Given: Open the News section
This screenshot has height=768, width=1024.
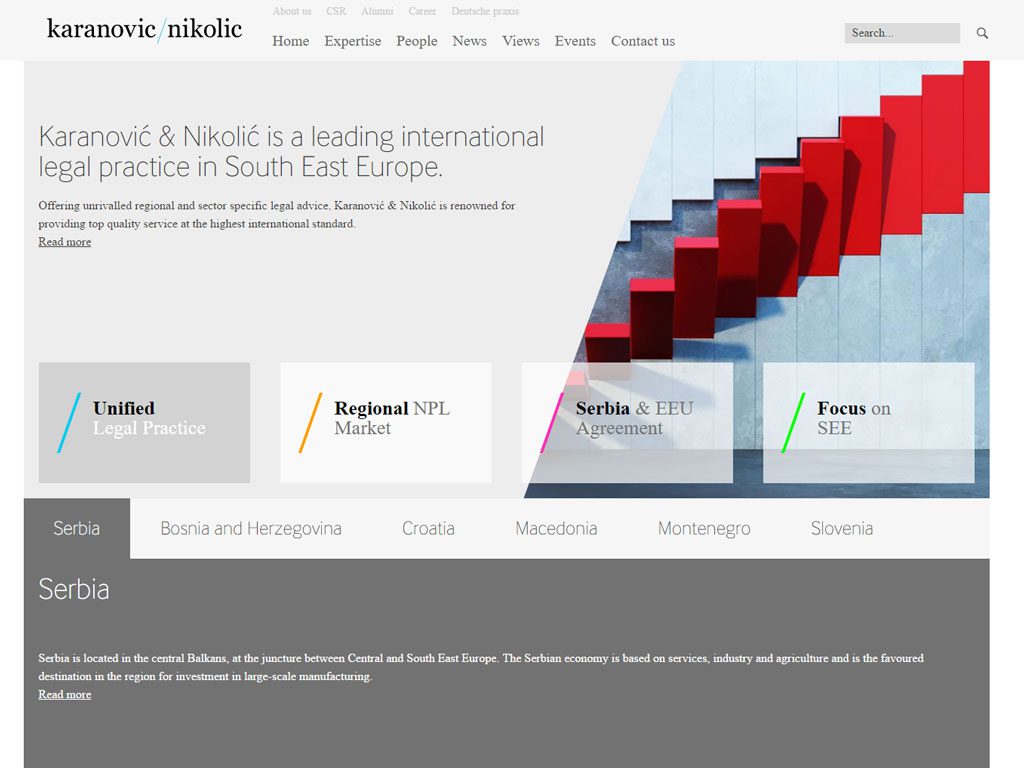Looking at the screenshot, I should coord(470,41).
